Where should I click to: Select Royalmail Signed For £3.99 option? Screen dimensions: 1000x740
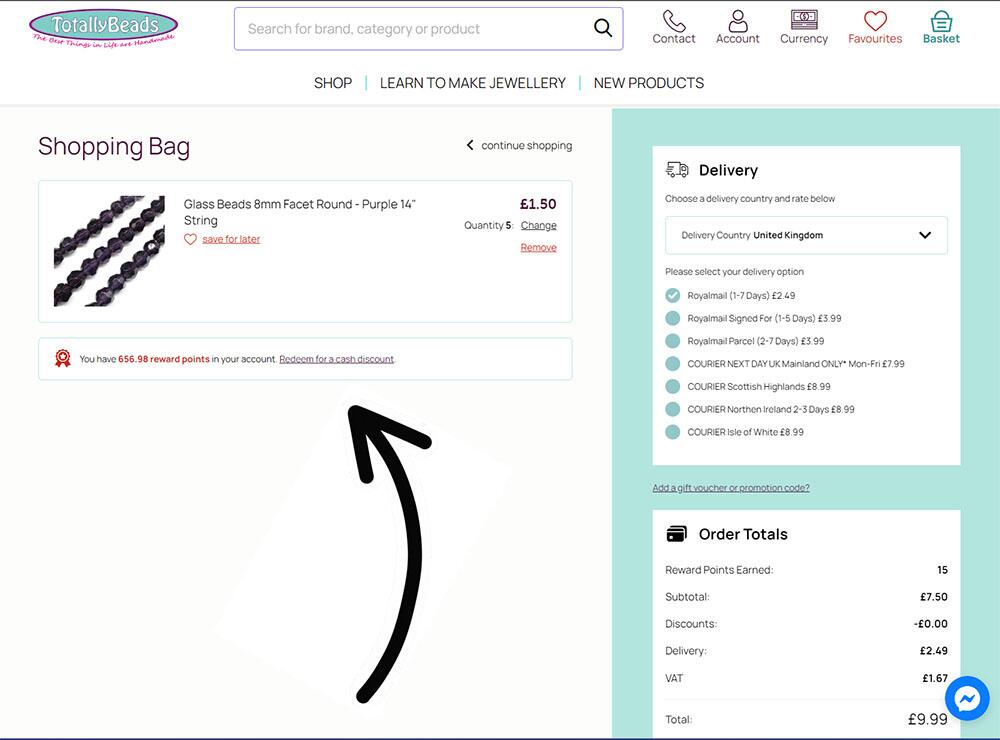[x=673, y=318]
